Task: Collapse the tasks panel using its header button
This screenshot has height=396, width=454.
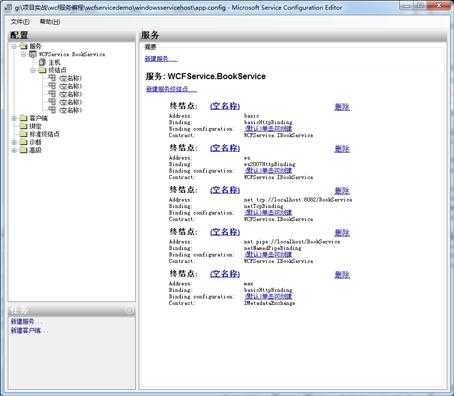Action: click(x=130, y=311)
